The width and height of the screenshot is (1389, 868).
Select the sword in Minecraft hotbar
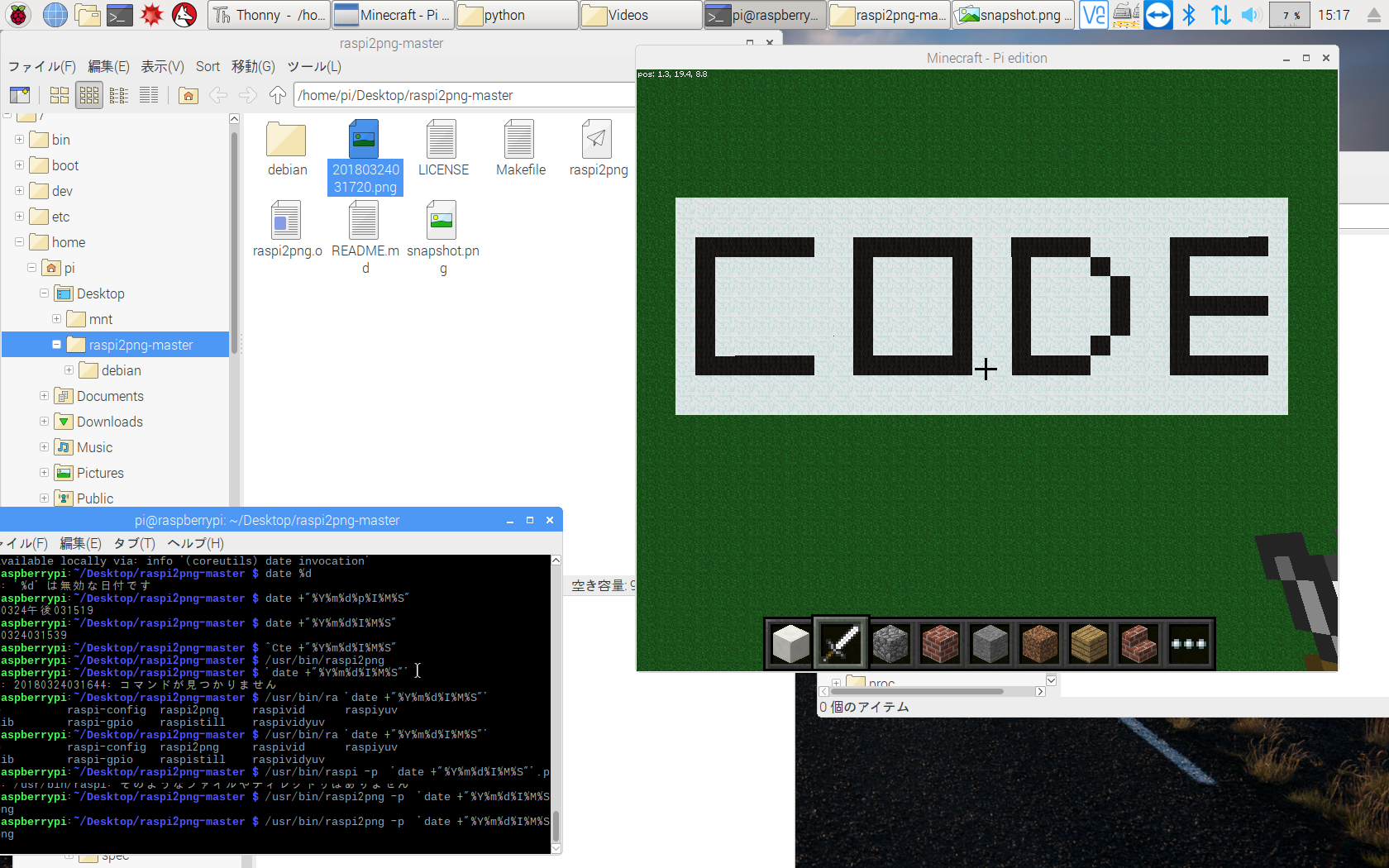click(840, 643)
